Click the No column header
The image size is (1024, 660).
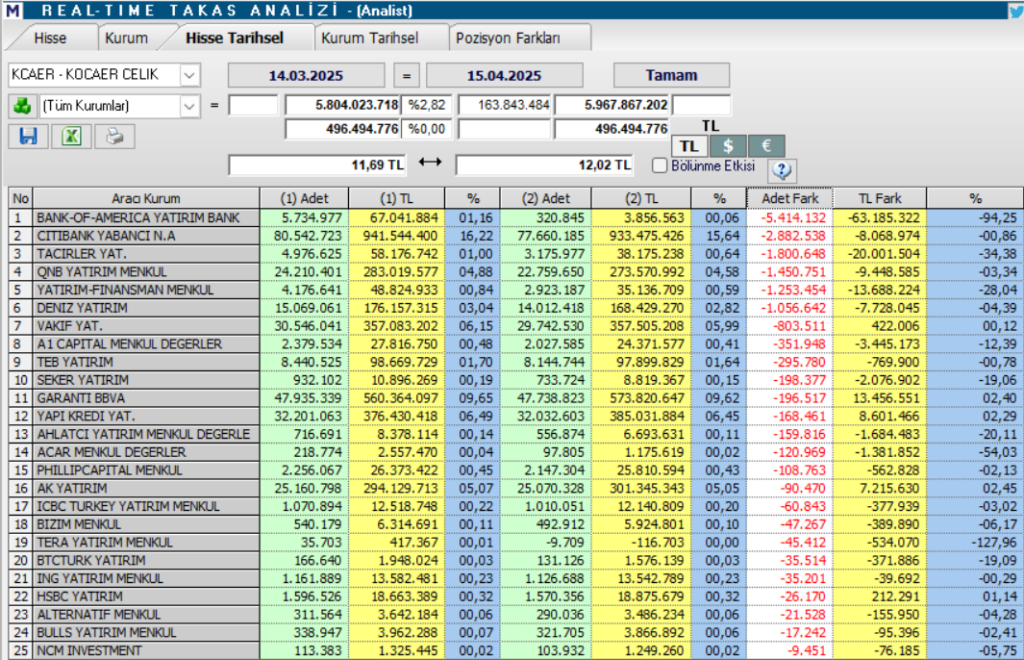click(21, 198)
